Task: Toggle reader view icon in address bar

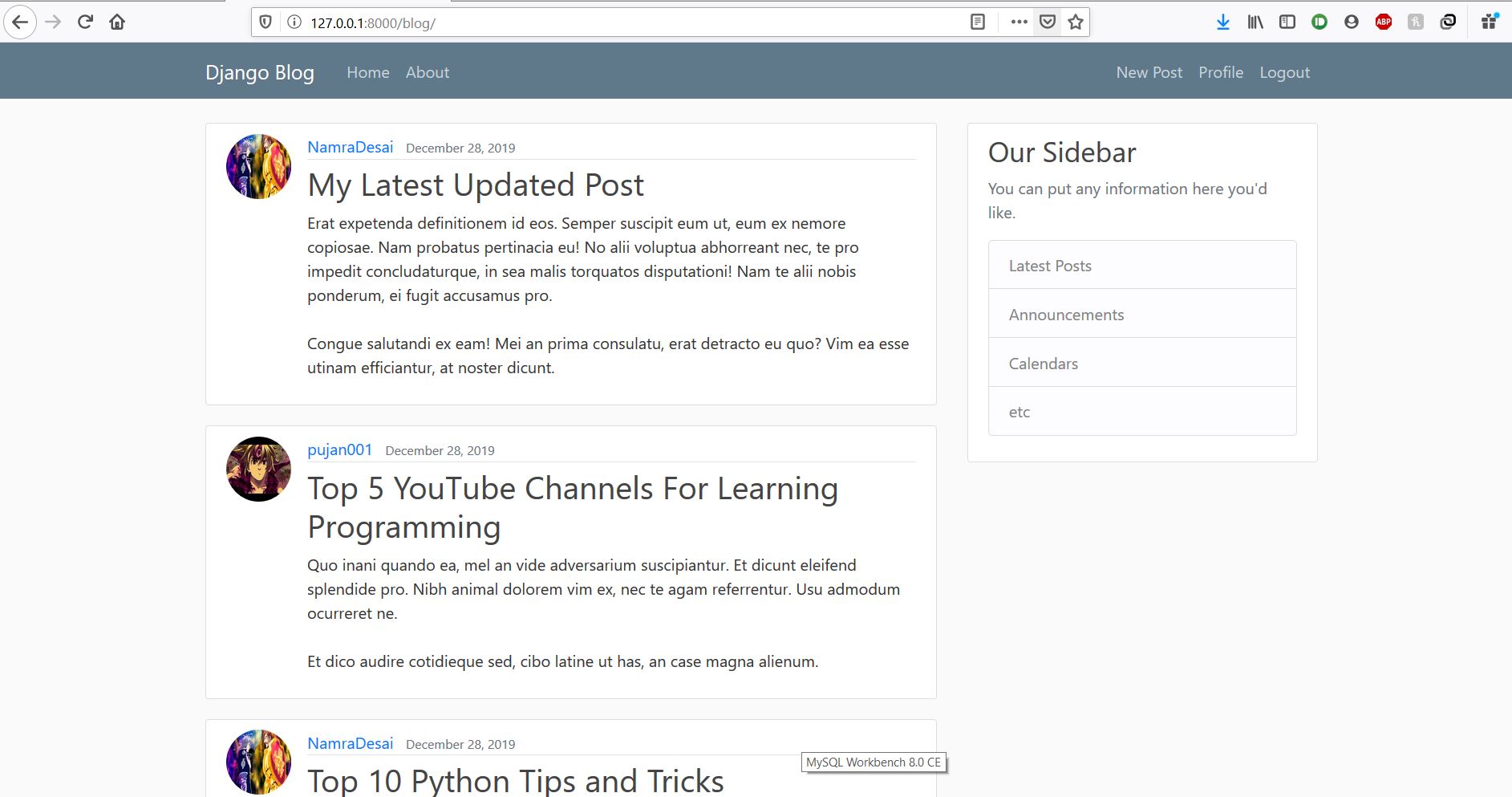Action: tap(977, 22)
